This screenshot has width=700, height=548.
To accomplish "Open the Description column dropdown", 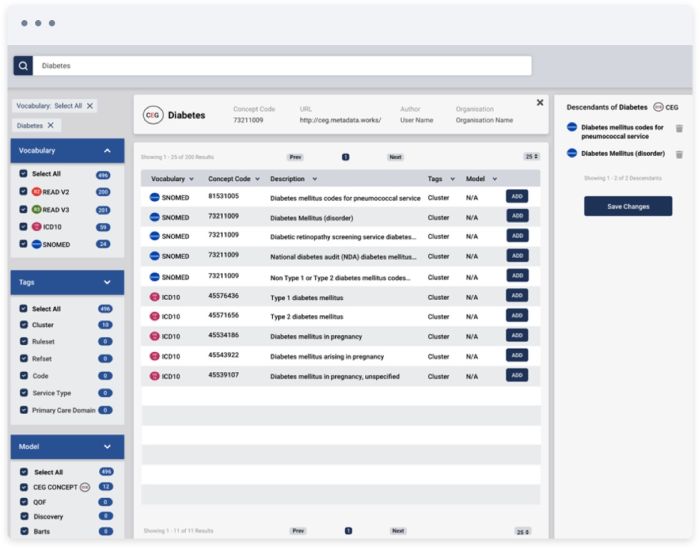I will (315, 179).
